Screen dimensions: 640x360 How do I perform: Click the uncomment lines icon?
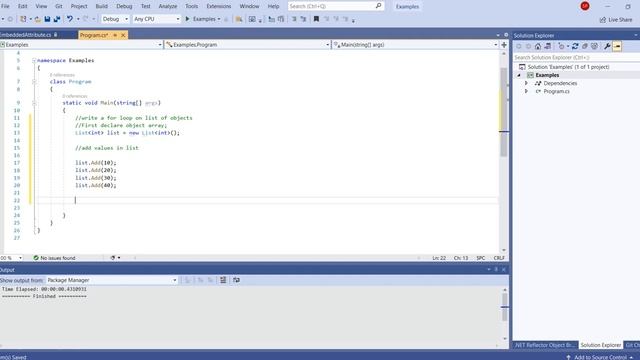303,19
